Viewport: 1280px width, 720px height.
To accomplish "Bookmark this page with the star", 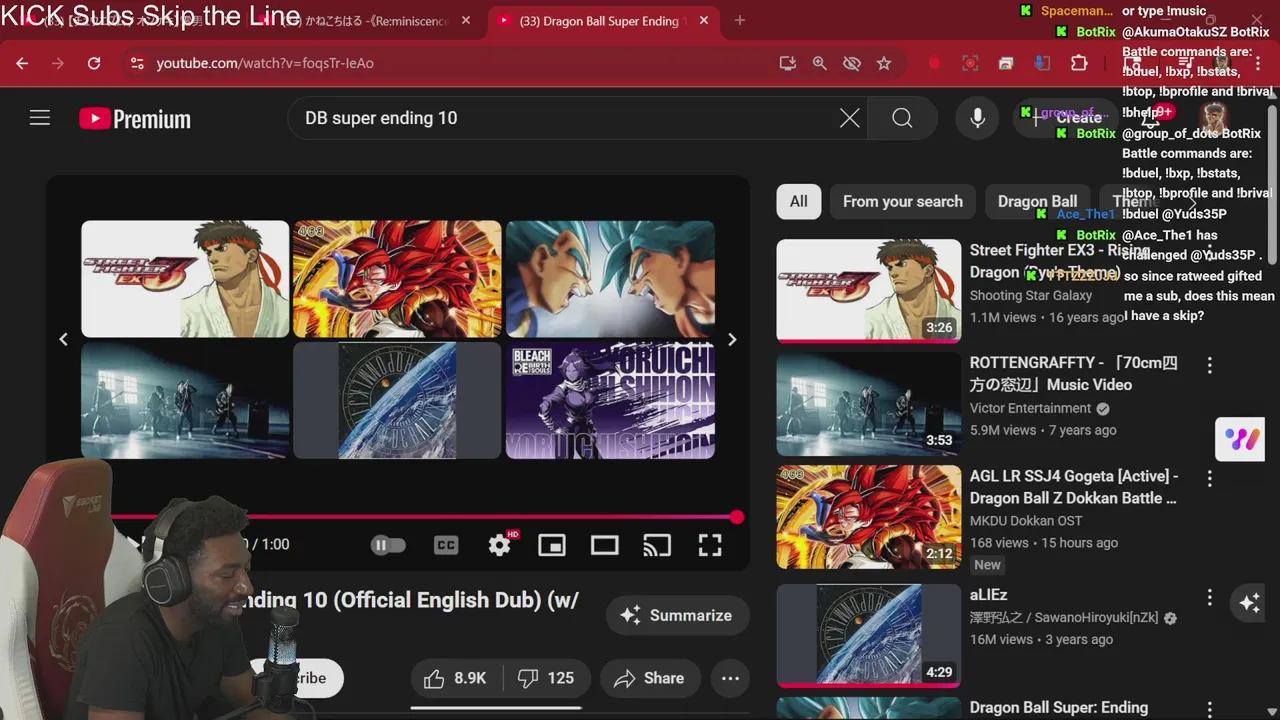I will click(x=883, y=63).
